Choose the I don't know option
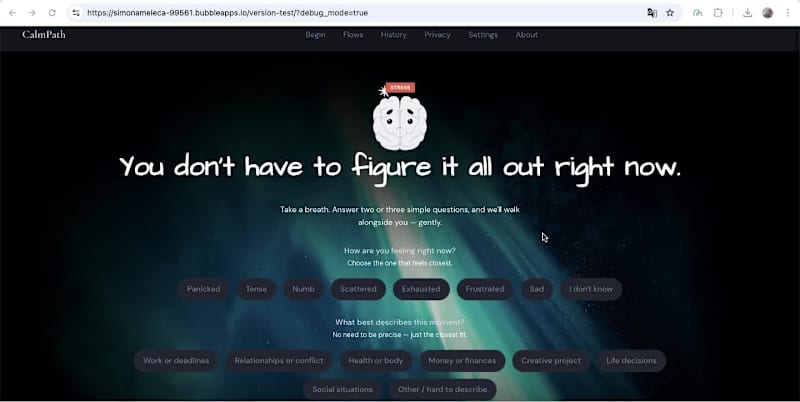The height and width of the screenshot is (402, 800). pos(591,289)
